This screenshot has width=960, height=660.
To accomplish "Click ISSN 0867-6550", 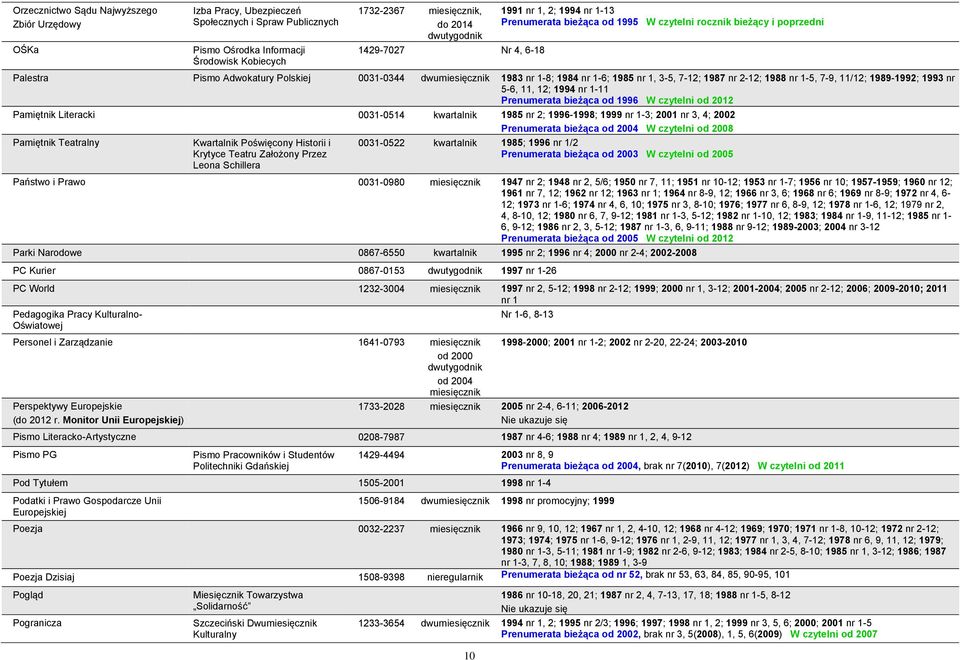I will (381, 253).
